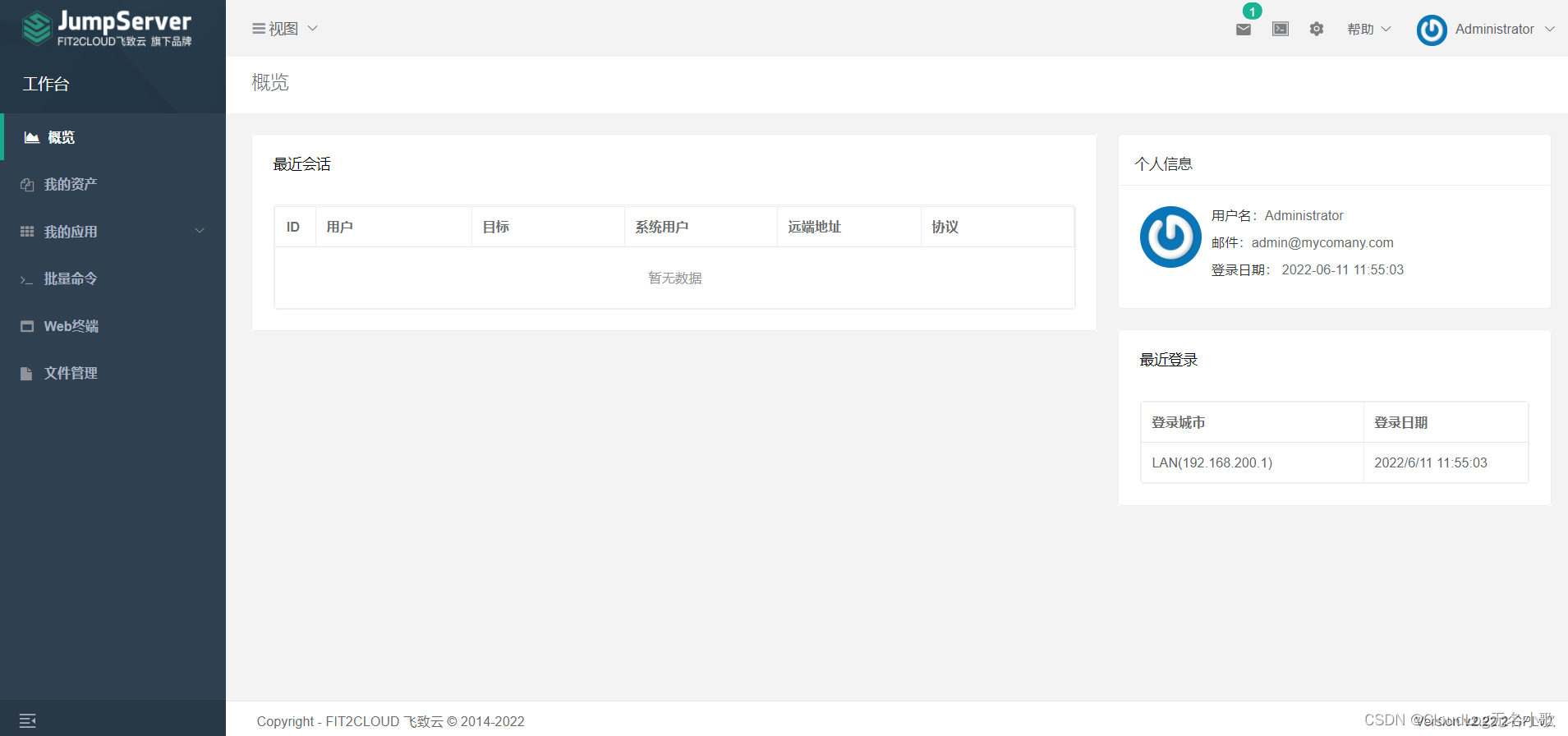Image resolution: width=1568 pixels, height=736 pixels.
Task: Collapse the sidebar with bottom toggle icon
Action: click(27, 720)
